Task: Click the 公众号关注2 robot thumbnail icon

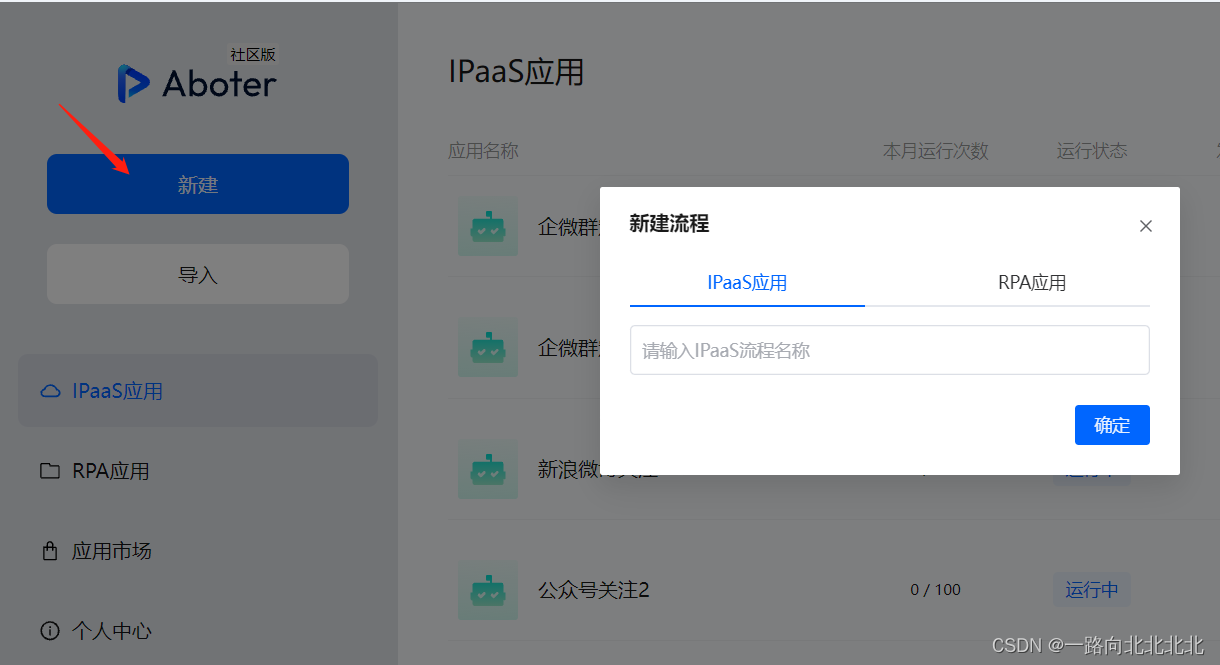Action: pos(487,590)
